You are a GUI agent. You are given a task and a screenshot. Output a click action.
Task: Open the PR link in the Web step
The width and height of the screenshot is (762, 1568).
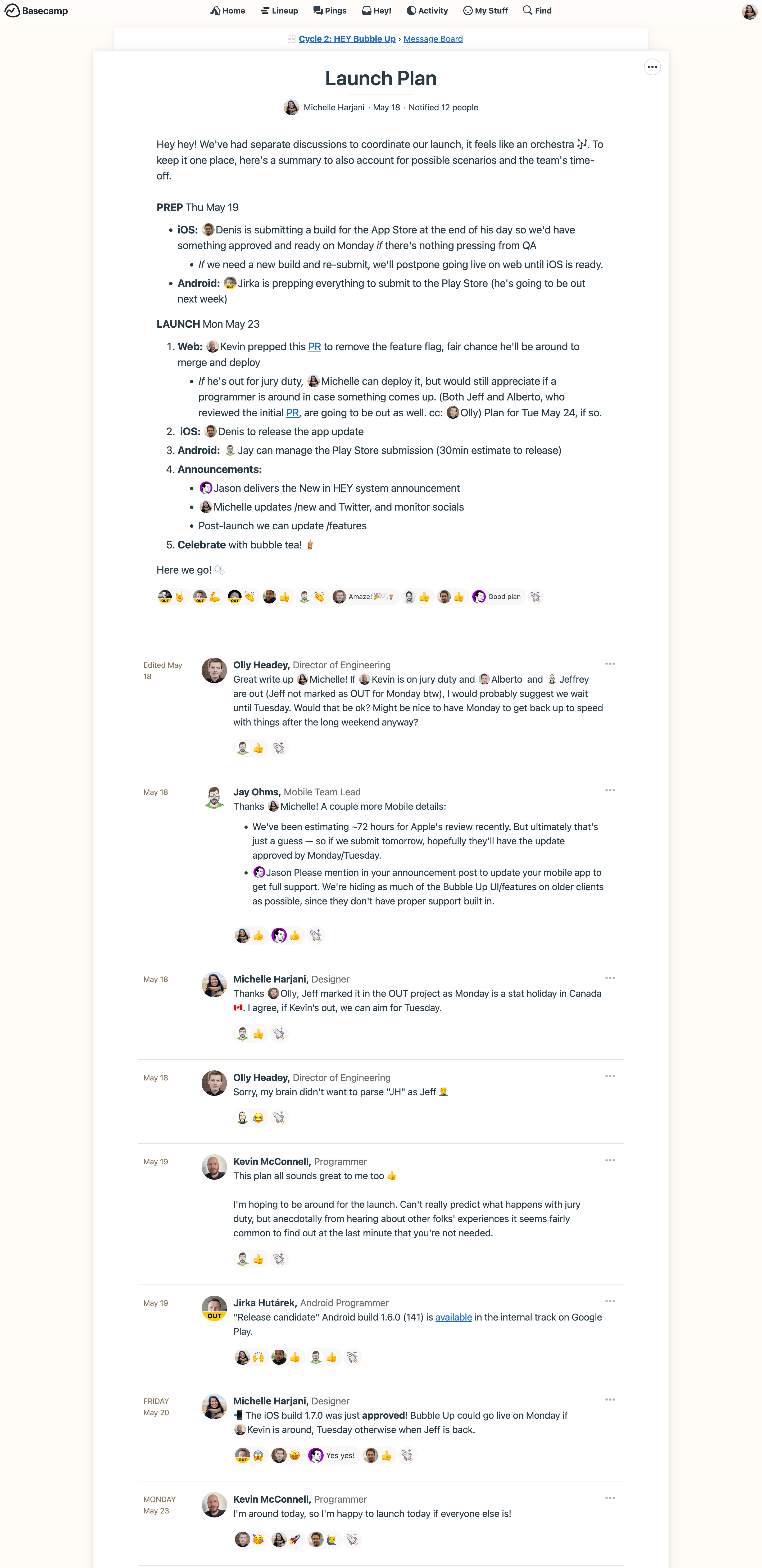click(315, 346)
